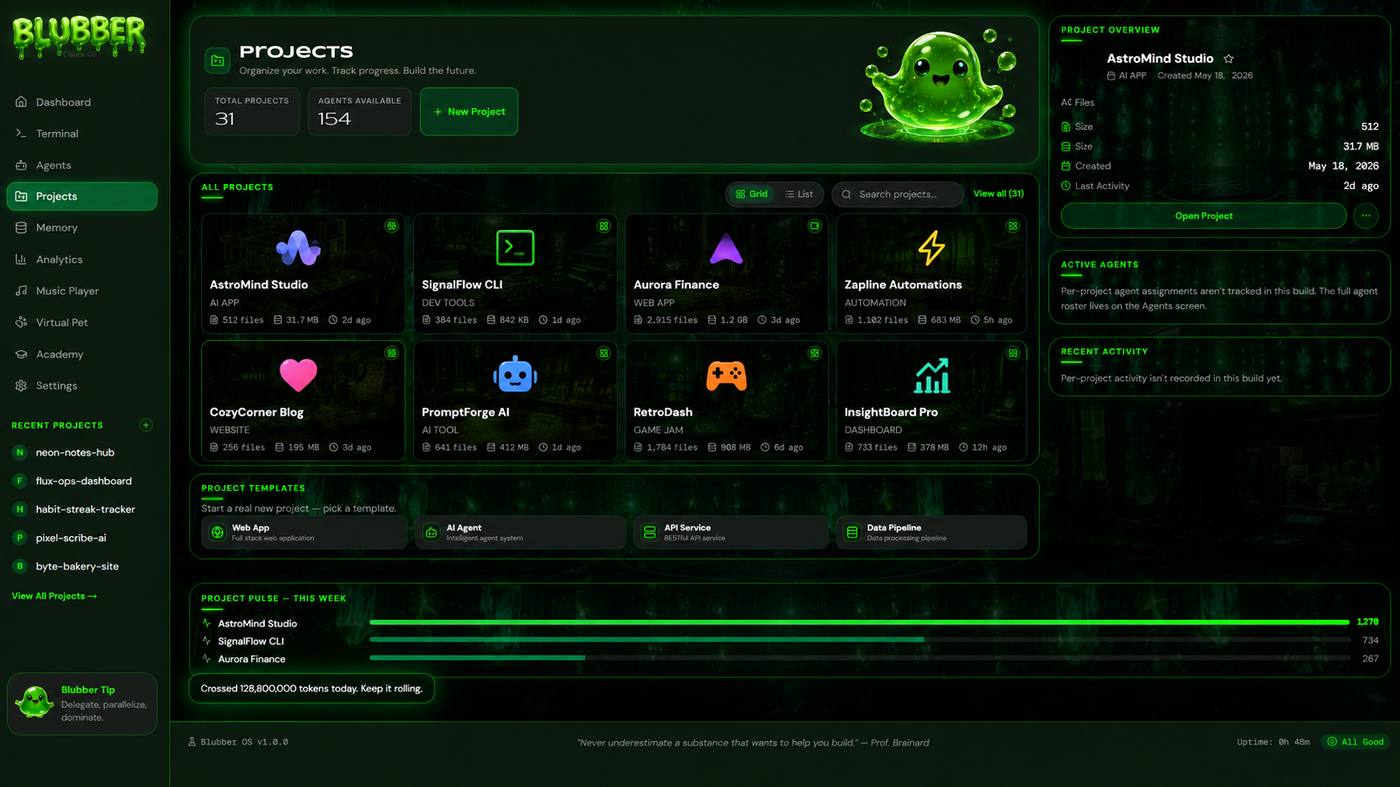Screen dimensions: 1400x787
Task: Click corner badge on AstroMind Studio card
Action: (392, 226)
